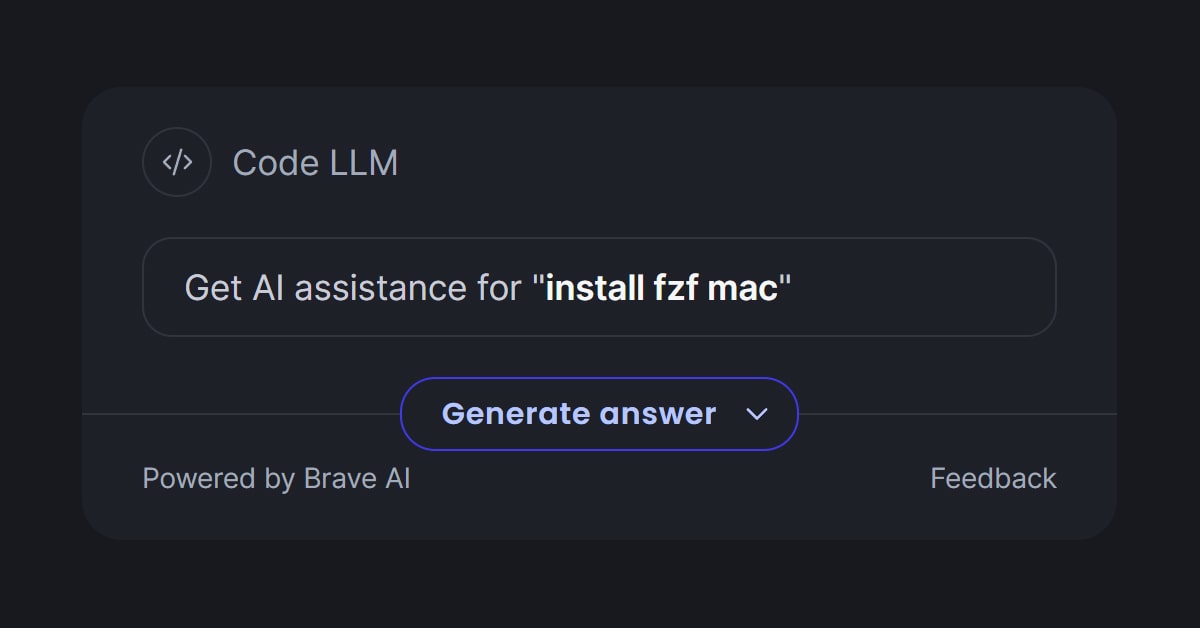1200x628 pixels.
Task: Click the left angle bracket of the logo
Action: [168, 161]
